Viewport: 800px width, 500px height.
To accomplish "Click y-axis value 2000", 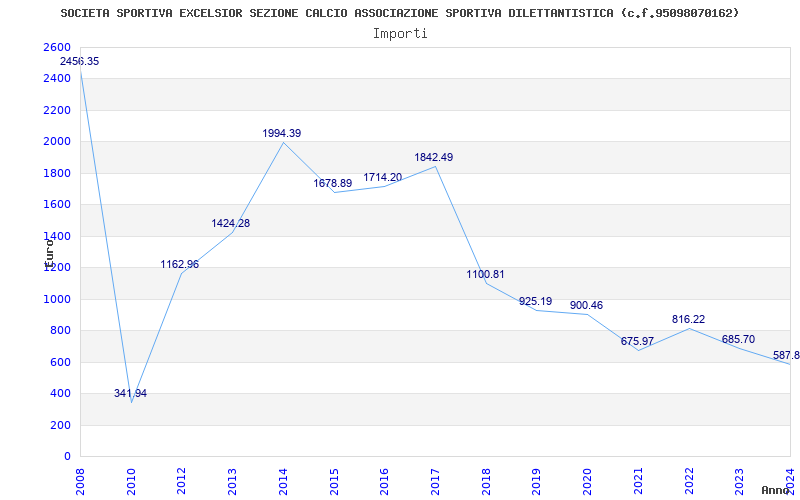I will click(x=57, y=142).
